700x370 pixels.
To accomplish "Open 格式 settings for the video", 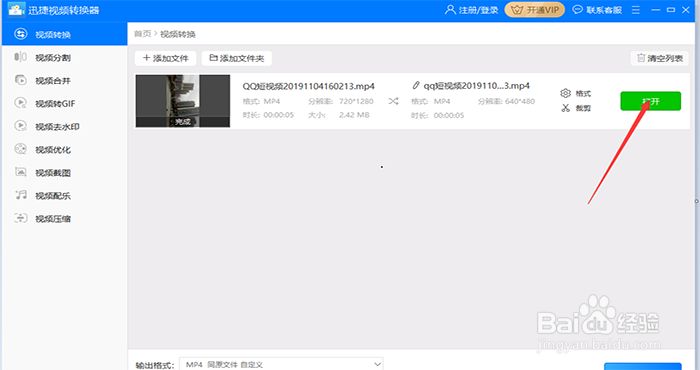I will coord(583,93).
